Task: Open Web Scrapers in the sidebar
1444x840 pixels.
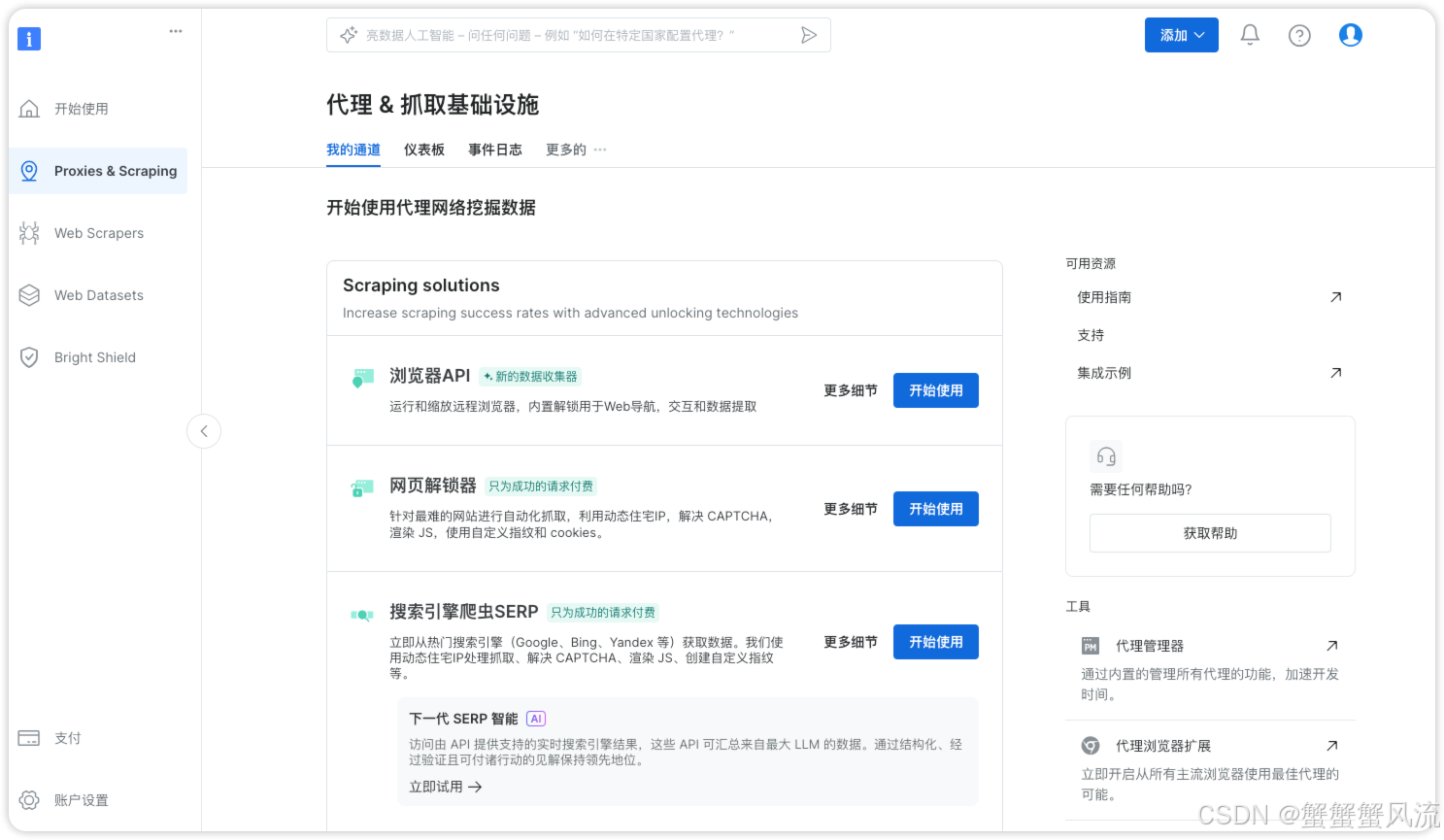Action: click(x=98, y=233)
